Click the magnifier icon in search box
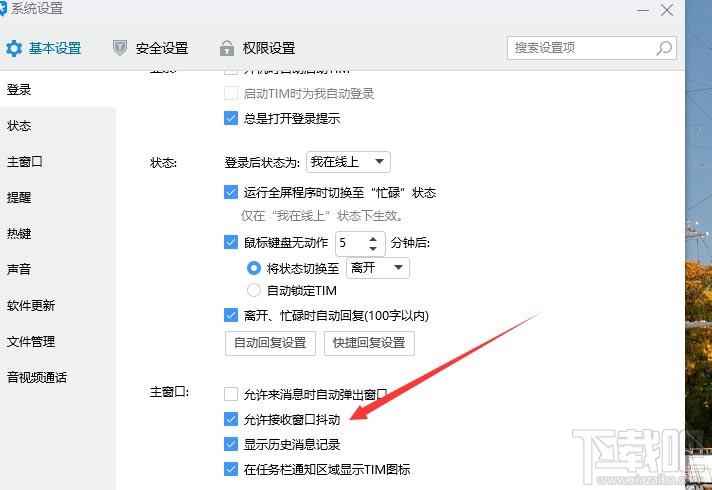 pos(664,48)
